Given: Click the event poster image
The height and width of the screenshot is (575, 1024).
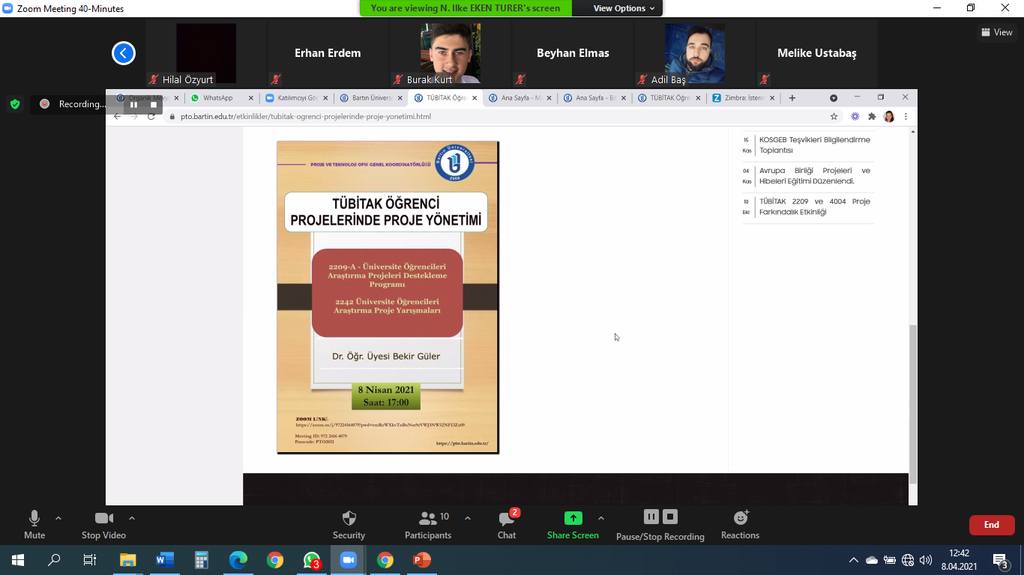Looking at the screenshot, I should (x=388, y=297).
